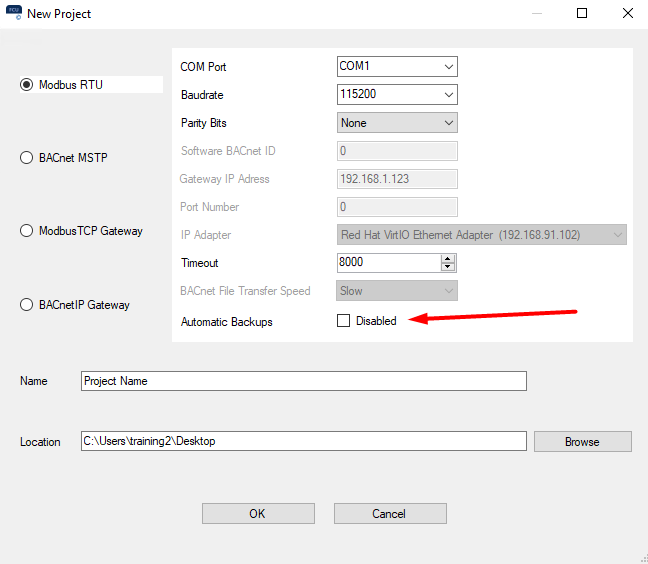Increase Timeout with the up arrow

[x=448, y=258]
